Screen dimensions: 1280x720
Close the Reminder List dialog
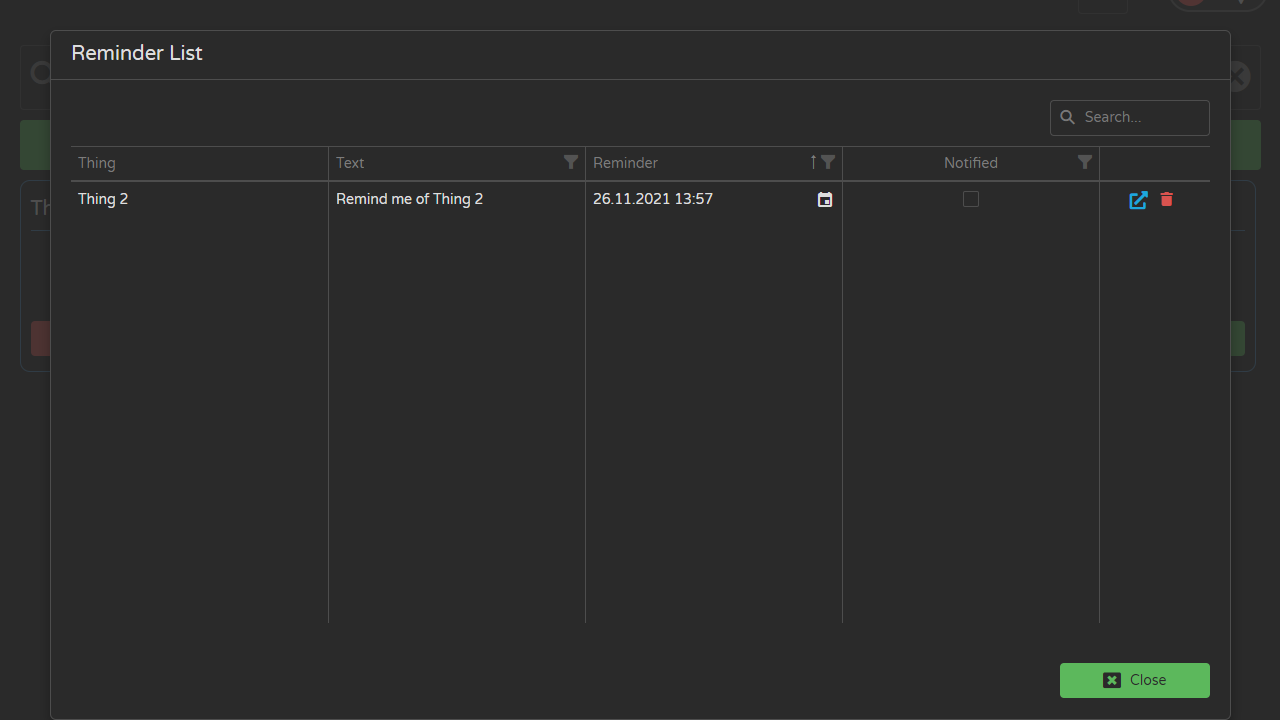pos(1135,680)
